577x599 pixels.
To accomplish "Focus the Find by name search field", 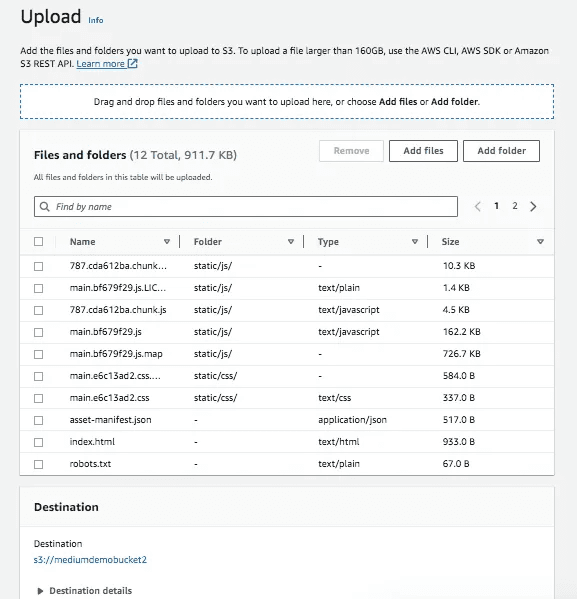I will (x=246, y=207).
